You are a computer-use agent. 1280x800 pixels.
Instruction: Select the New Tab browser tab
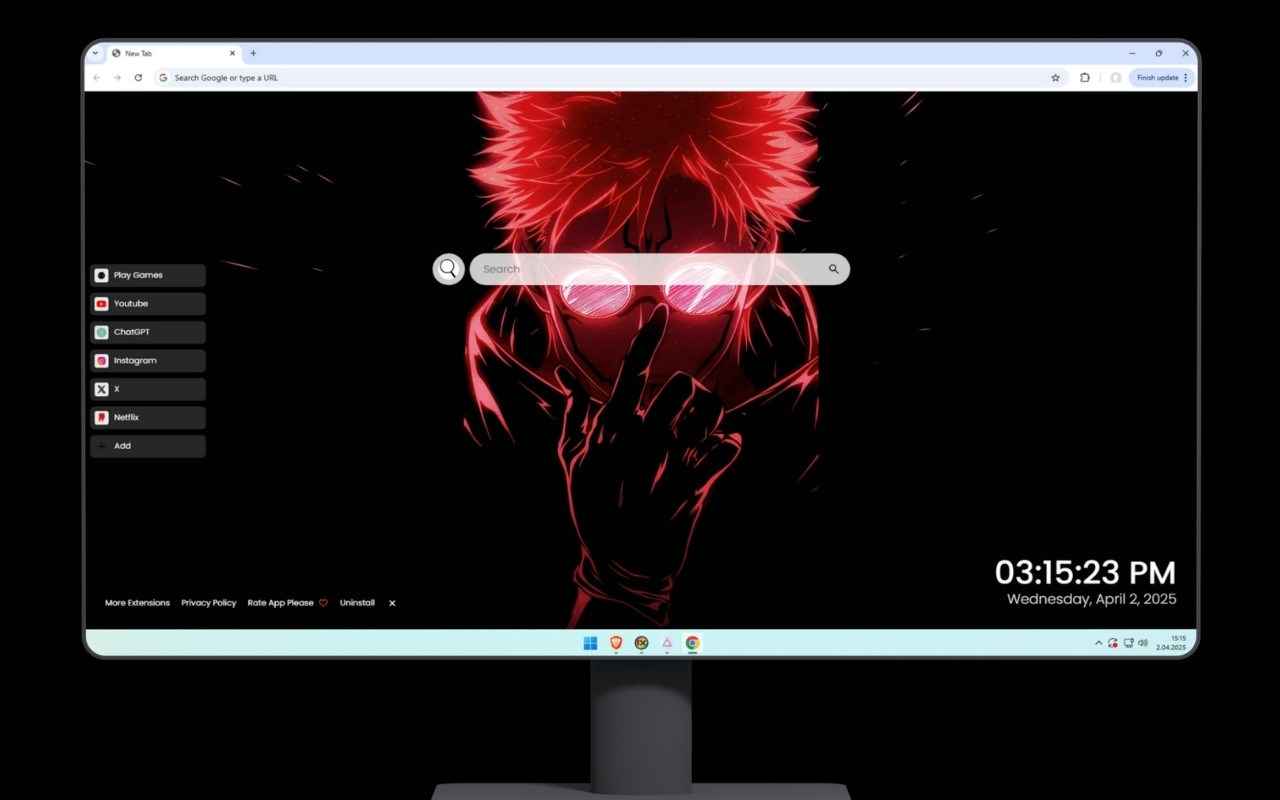click(174, 54)
